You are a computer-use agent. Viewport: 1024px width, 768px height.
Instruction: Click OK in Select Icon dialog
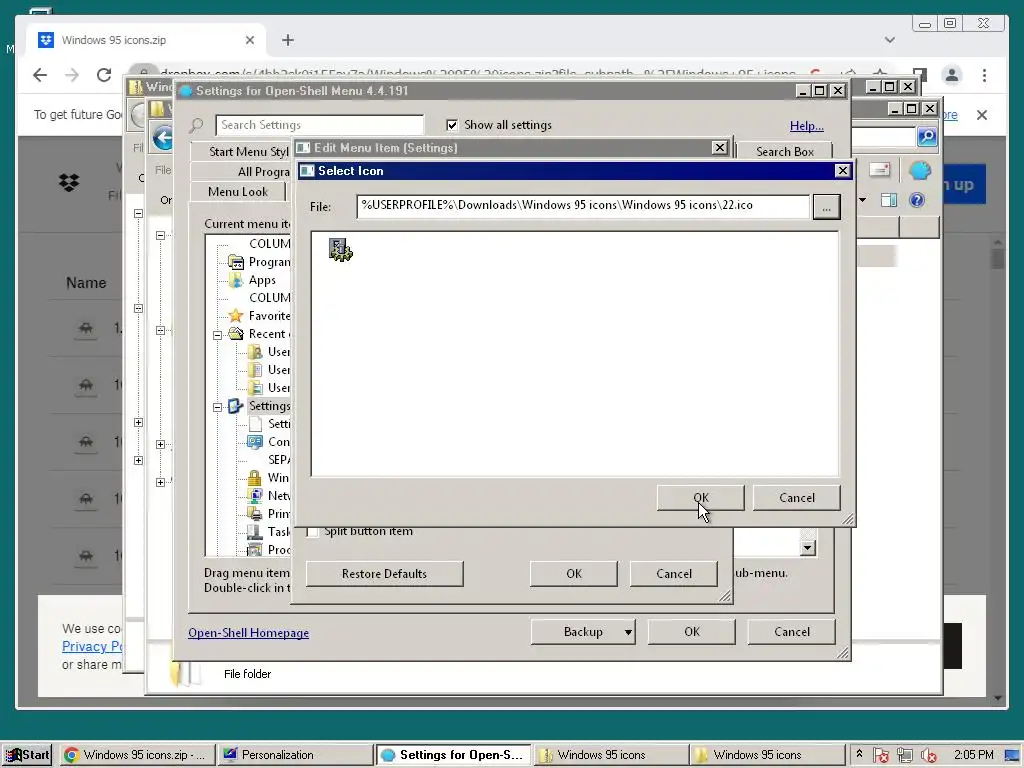(700, 498)
